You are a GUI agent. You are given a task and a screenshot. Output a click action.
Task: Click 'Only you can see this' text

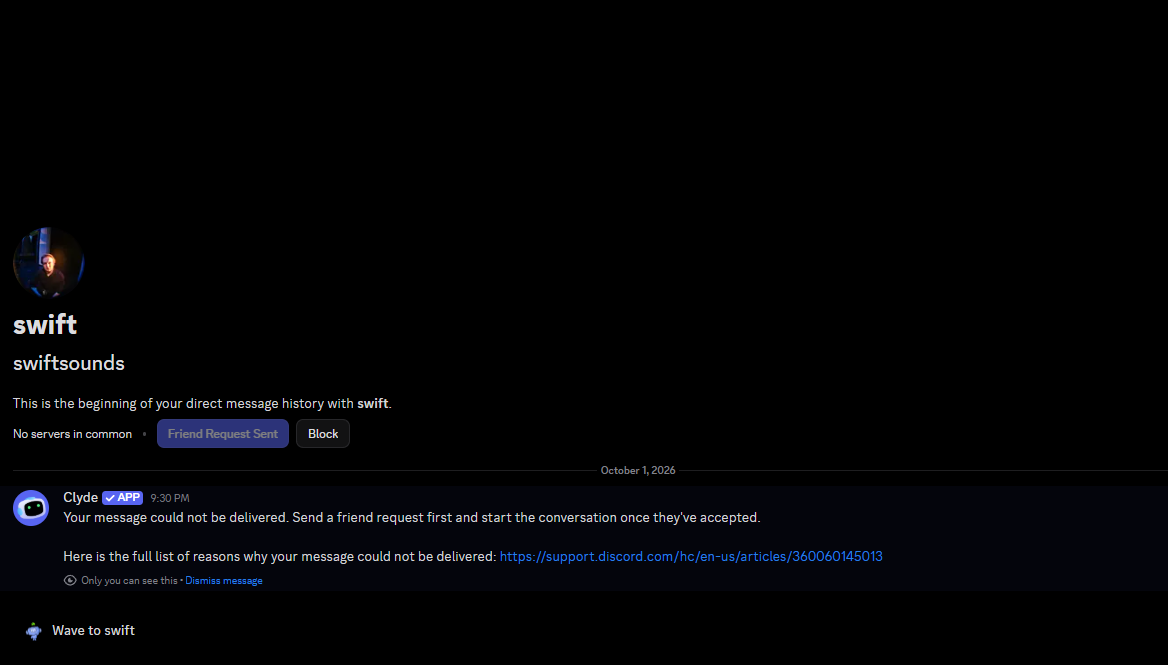pos(130,581)
